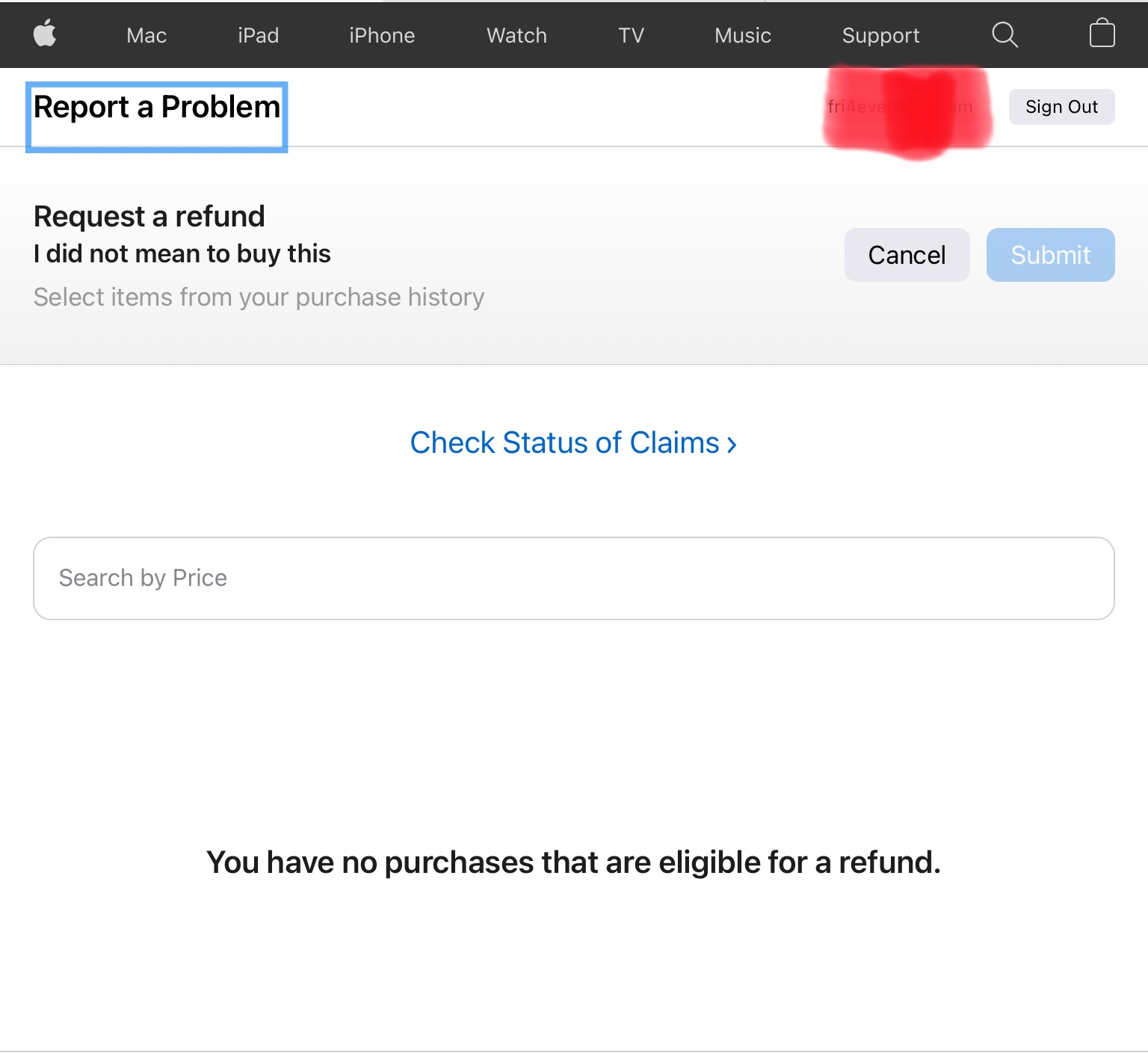Select iPhone in the top navigation

(x=382, y=35)
